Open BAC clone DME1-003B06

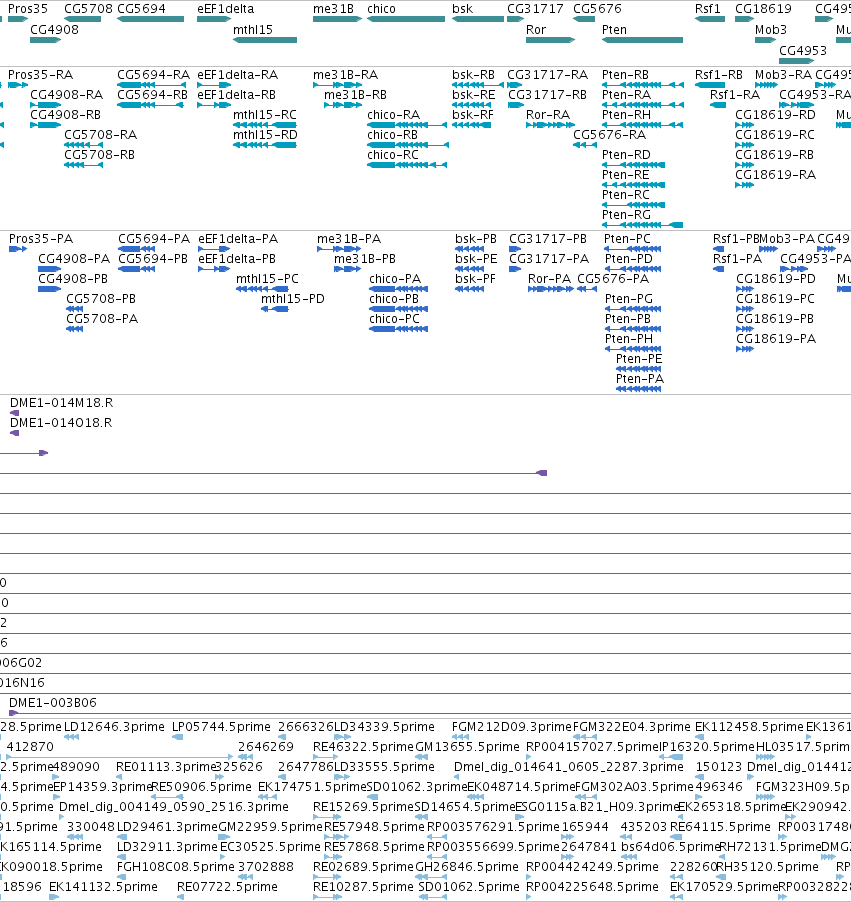click(53, 703)
